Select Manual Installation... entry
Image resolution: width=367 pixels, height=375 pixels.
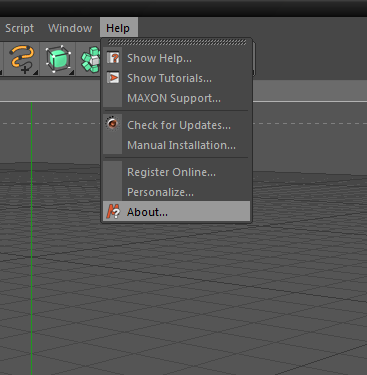tap(177, 145)
